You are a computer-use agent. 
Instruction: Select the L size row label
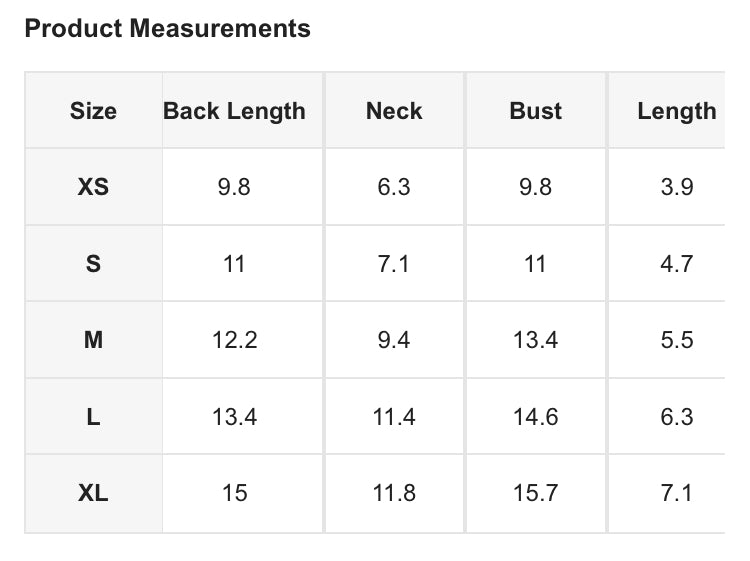[x=93, y=417]
